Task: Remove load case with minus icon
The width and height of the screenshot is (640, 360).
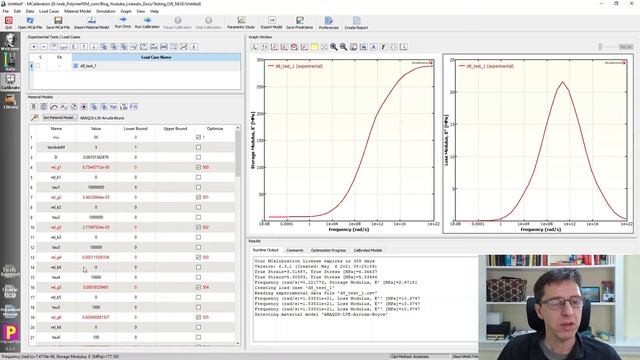Action: point(44,47)
